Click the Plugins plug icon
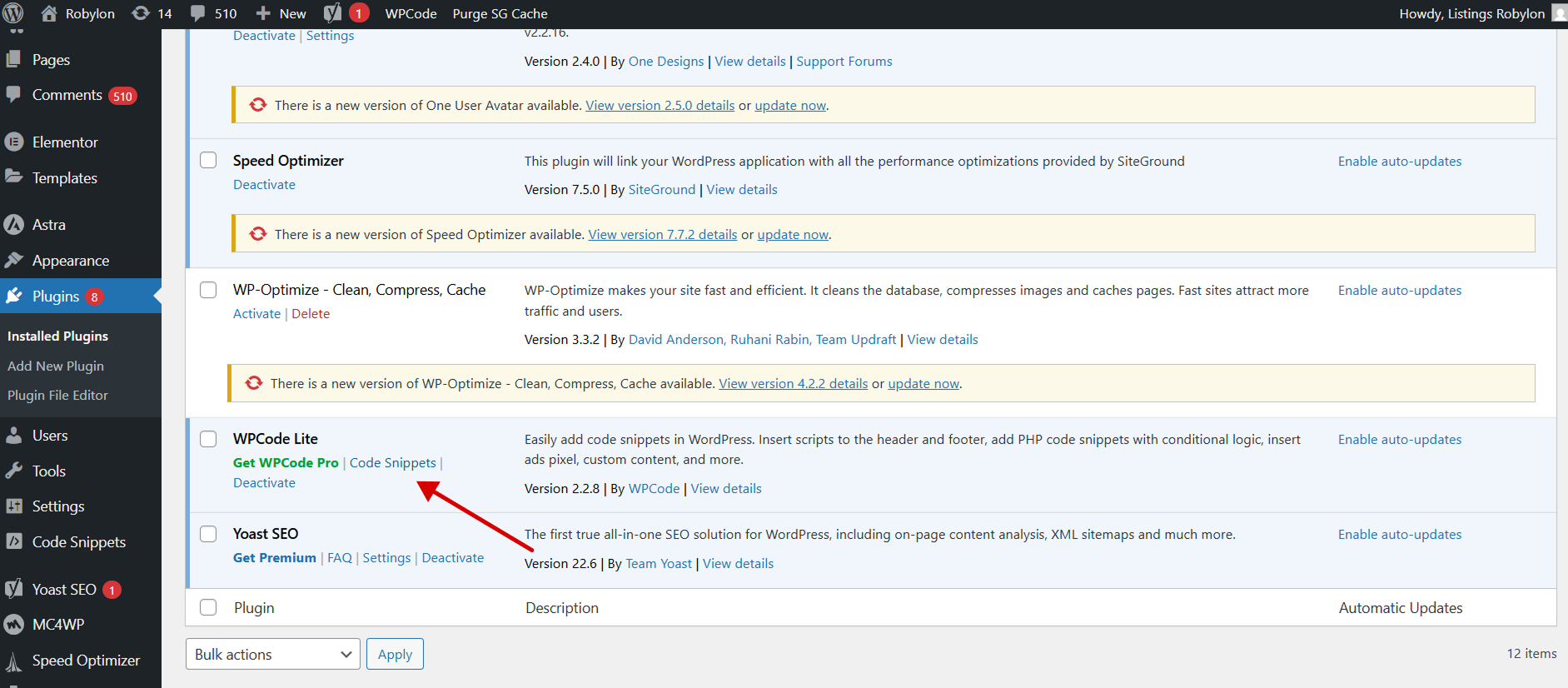The image size is (1568, 688). pos(14,297)
